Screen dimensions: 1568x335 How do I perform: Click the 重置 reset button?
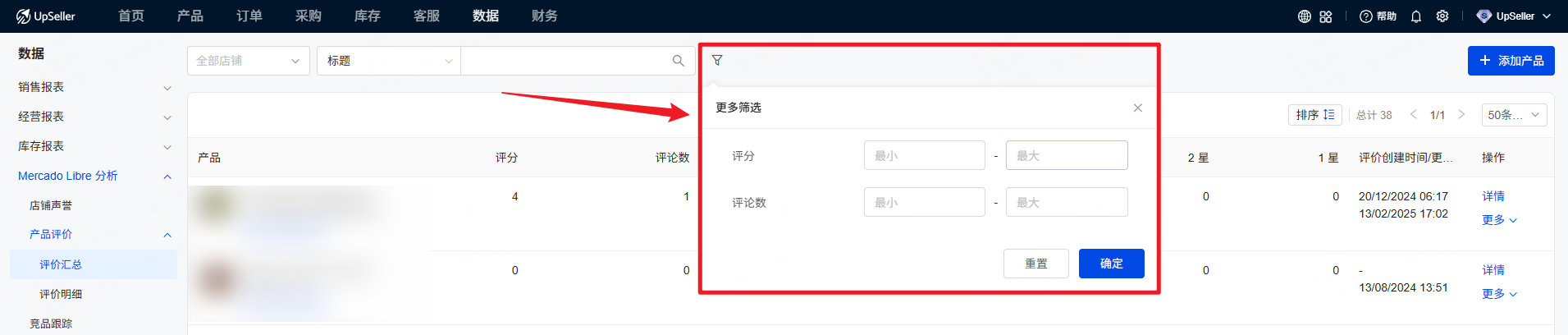1035,264
